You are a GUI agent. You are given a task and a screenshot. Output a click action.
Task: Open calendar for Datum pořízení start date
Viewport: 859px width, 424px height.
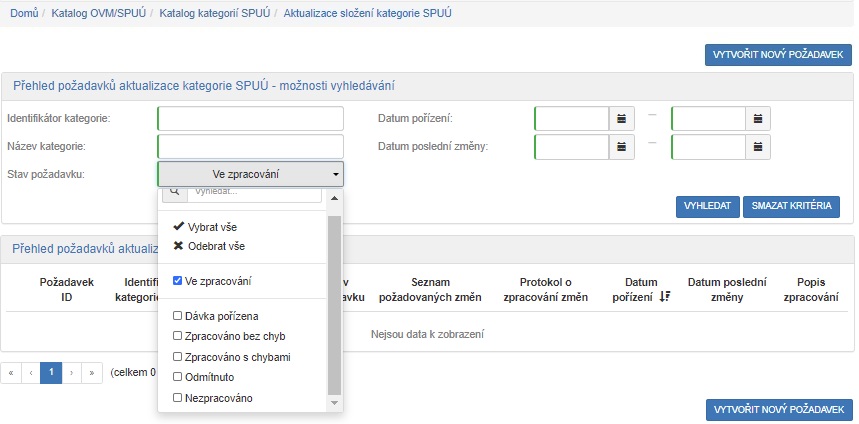[621, 119]
